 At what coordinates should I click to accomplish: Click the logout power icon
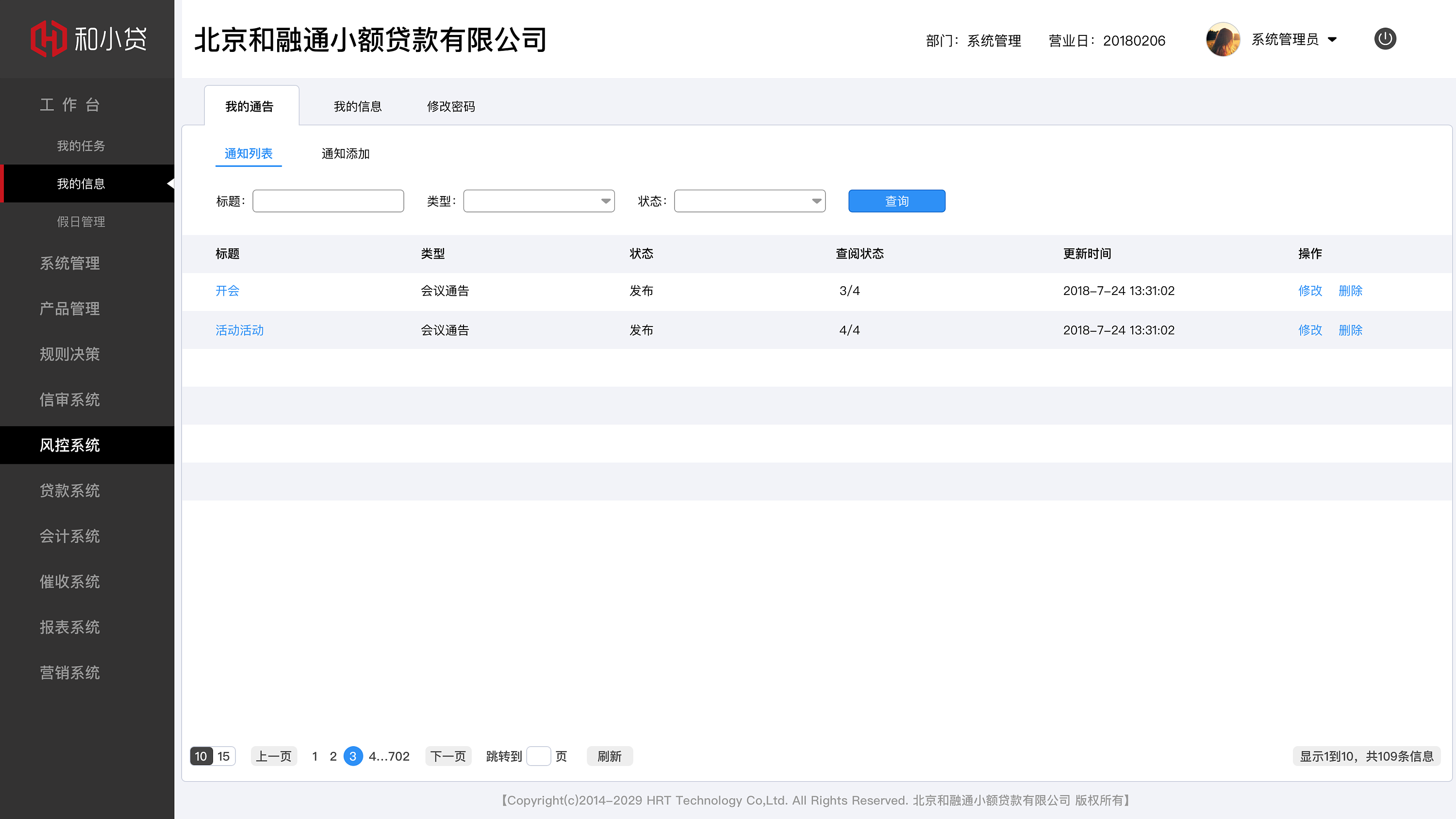click(1385, 38)
